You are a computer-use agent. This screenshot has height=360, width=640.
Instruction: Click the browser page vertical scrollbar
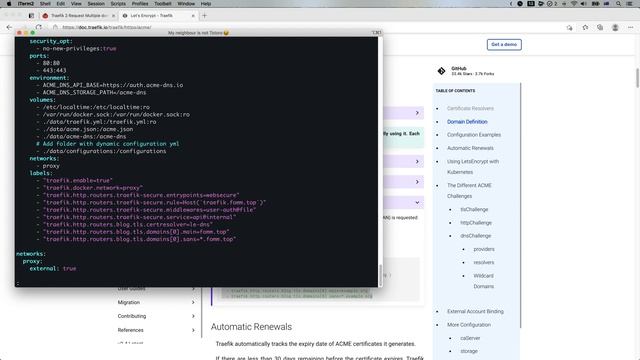click(637, 78)
